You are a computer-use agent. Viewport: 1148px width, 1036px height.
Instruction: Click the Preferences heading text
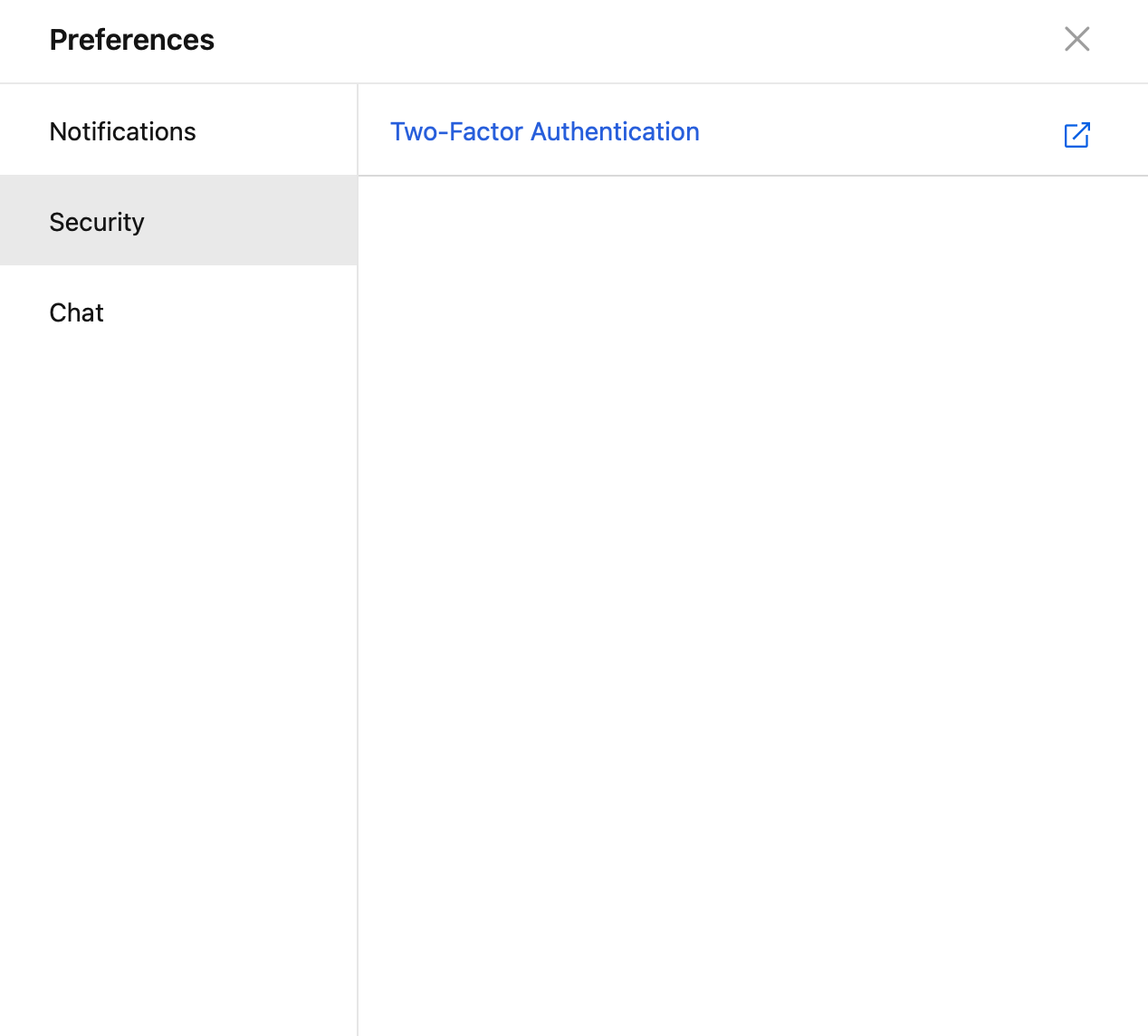click(132, 40)
